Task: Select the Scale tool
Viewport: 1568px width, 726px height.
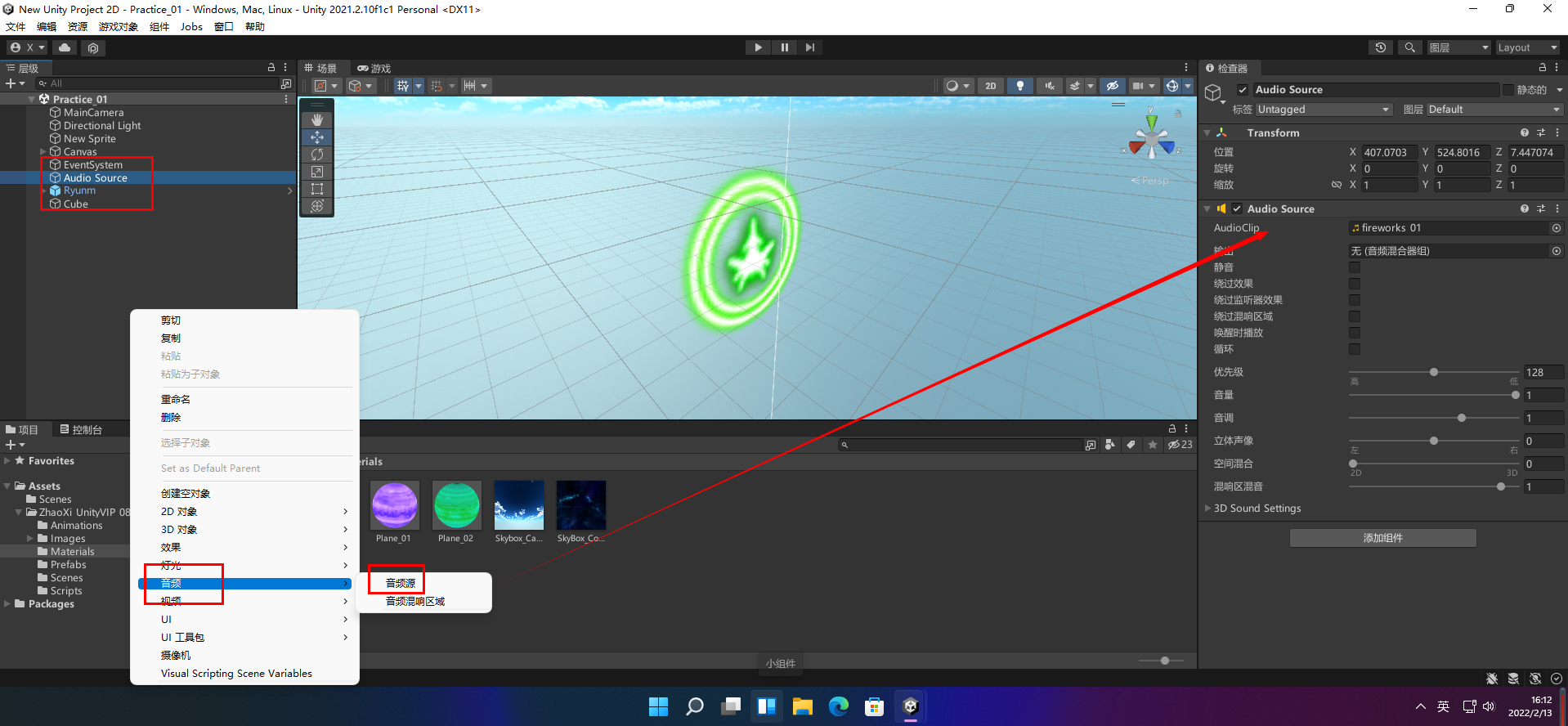Action: click(x=317, y=171)
